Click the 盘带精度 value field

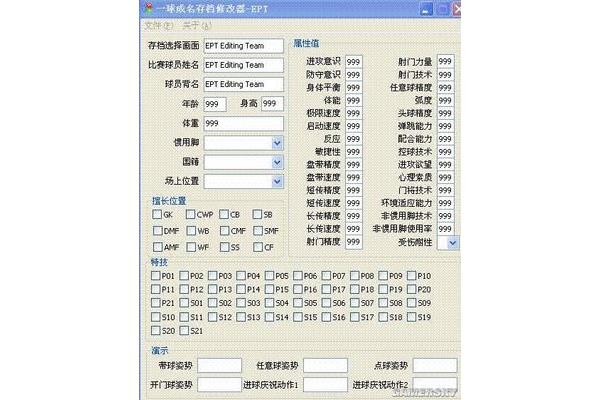click(354, 165)
